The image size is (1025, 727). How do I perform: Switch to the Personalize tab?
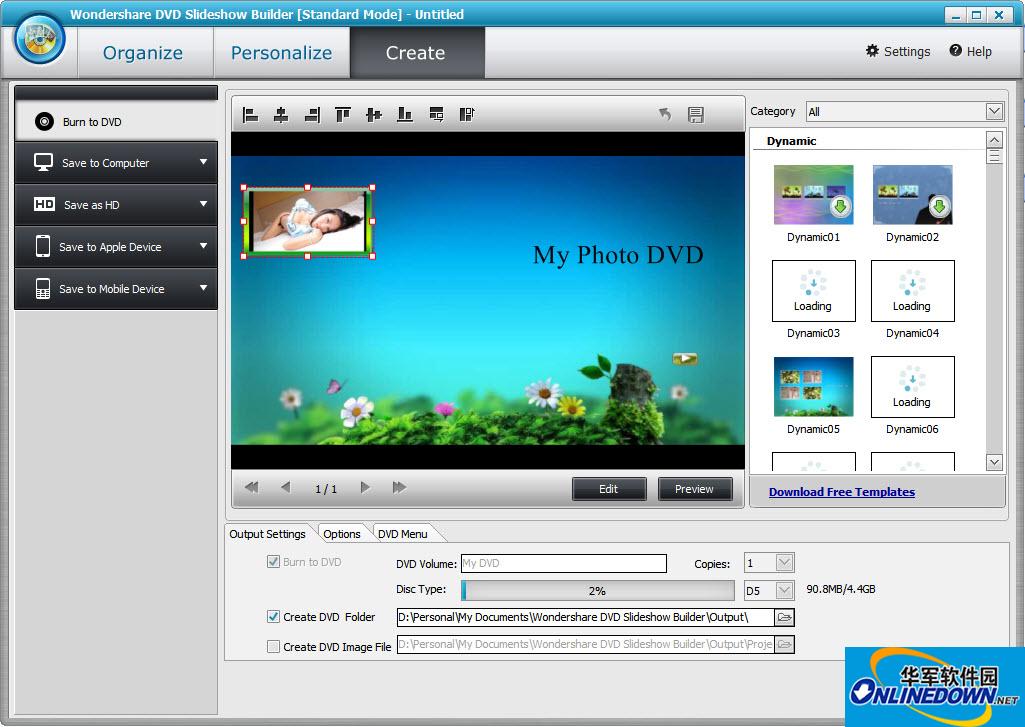281,53
